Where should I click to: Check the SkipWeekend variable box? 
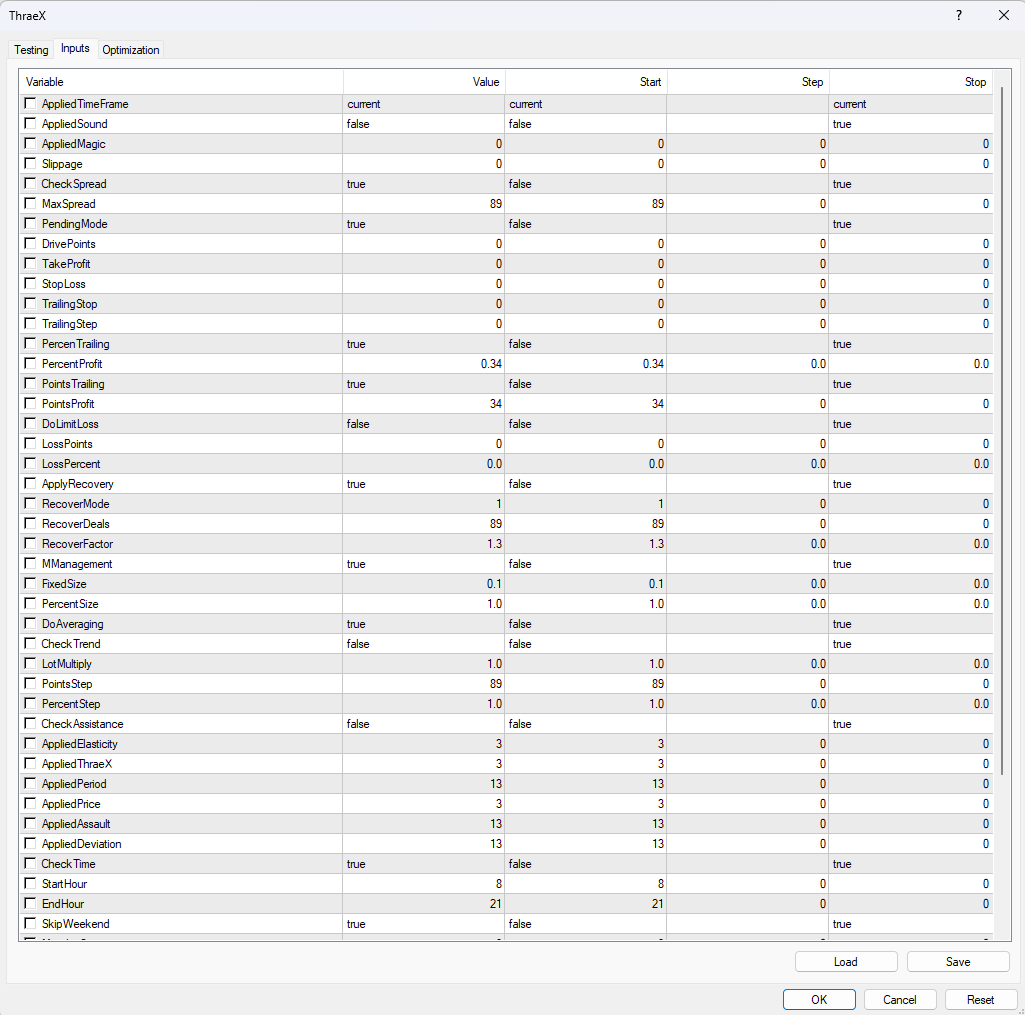tap(29, 924)
